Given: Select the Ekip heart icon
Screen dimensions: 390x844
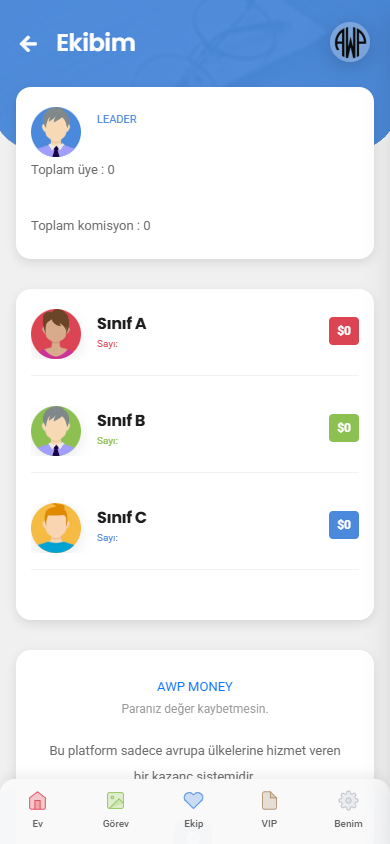Looking at the screenshot, I should coord(194,800).
